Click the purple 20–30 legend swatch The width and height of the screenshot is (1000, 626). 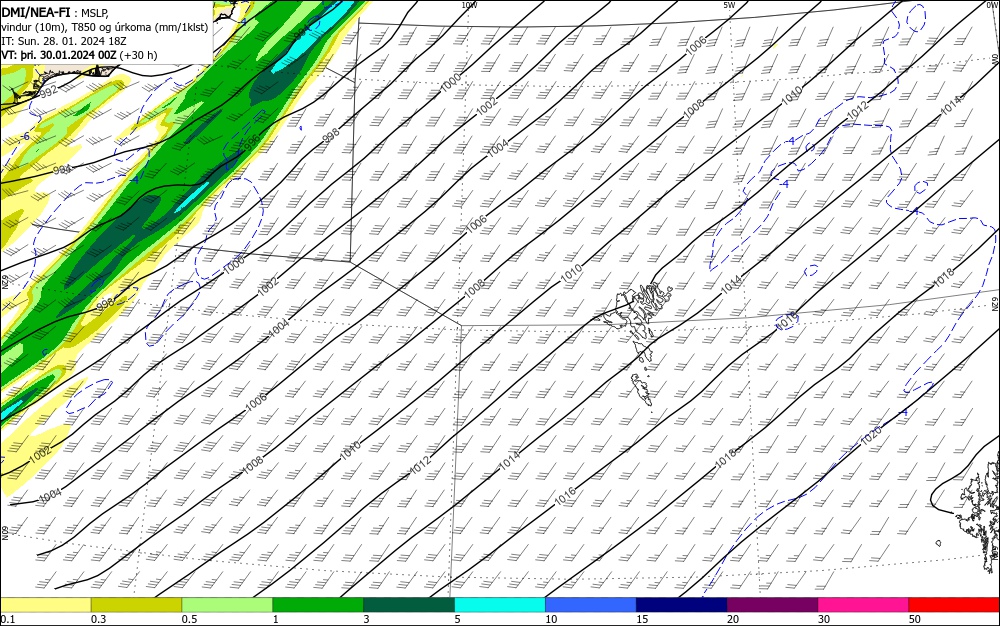772,605
